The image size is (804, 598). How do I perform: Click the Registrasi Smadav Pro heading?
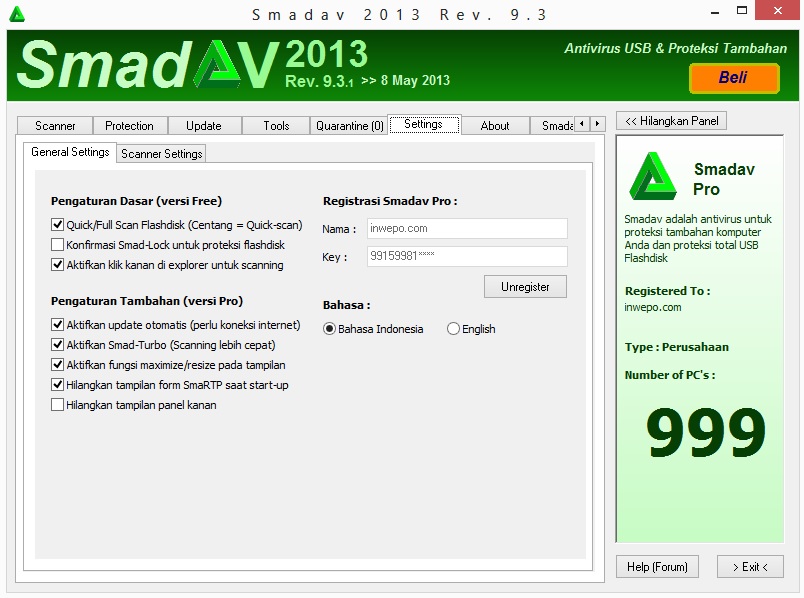390,201
